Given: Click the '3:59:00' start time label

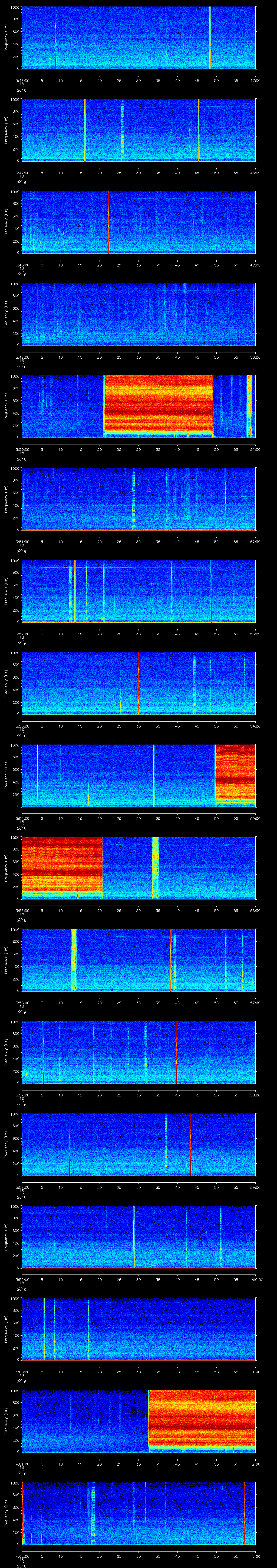Looking at the screenshot, I should [x=22, y=1279].
